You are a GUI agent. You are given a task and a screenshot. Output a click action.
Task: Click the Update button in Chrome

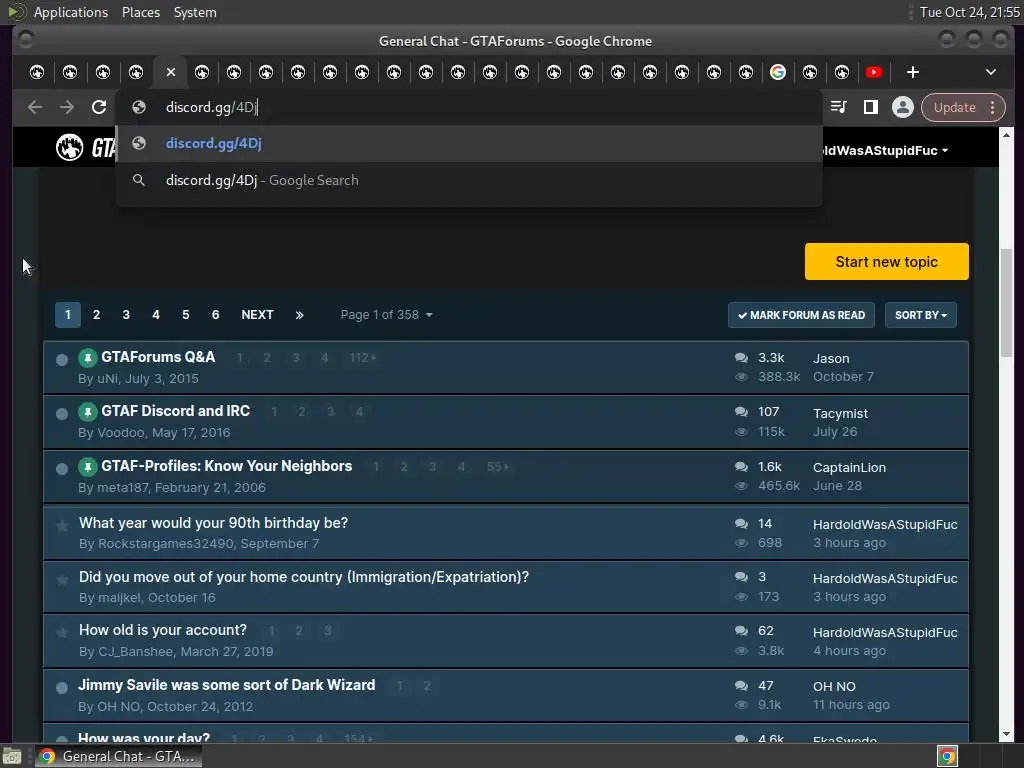click(x=954, y=107)
